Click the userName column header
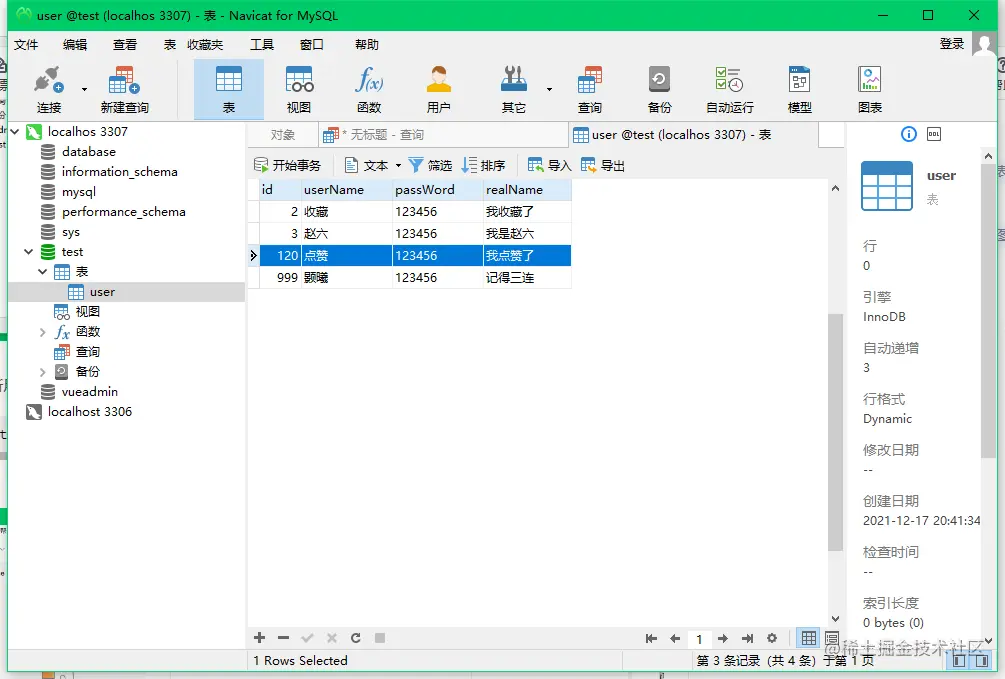This screenshot has height=679, width=1005. point(347,190)
